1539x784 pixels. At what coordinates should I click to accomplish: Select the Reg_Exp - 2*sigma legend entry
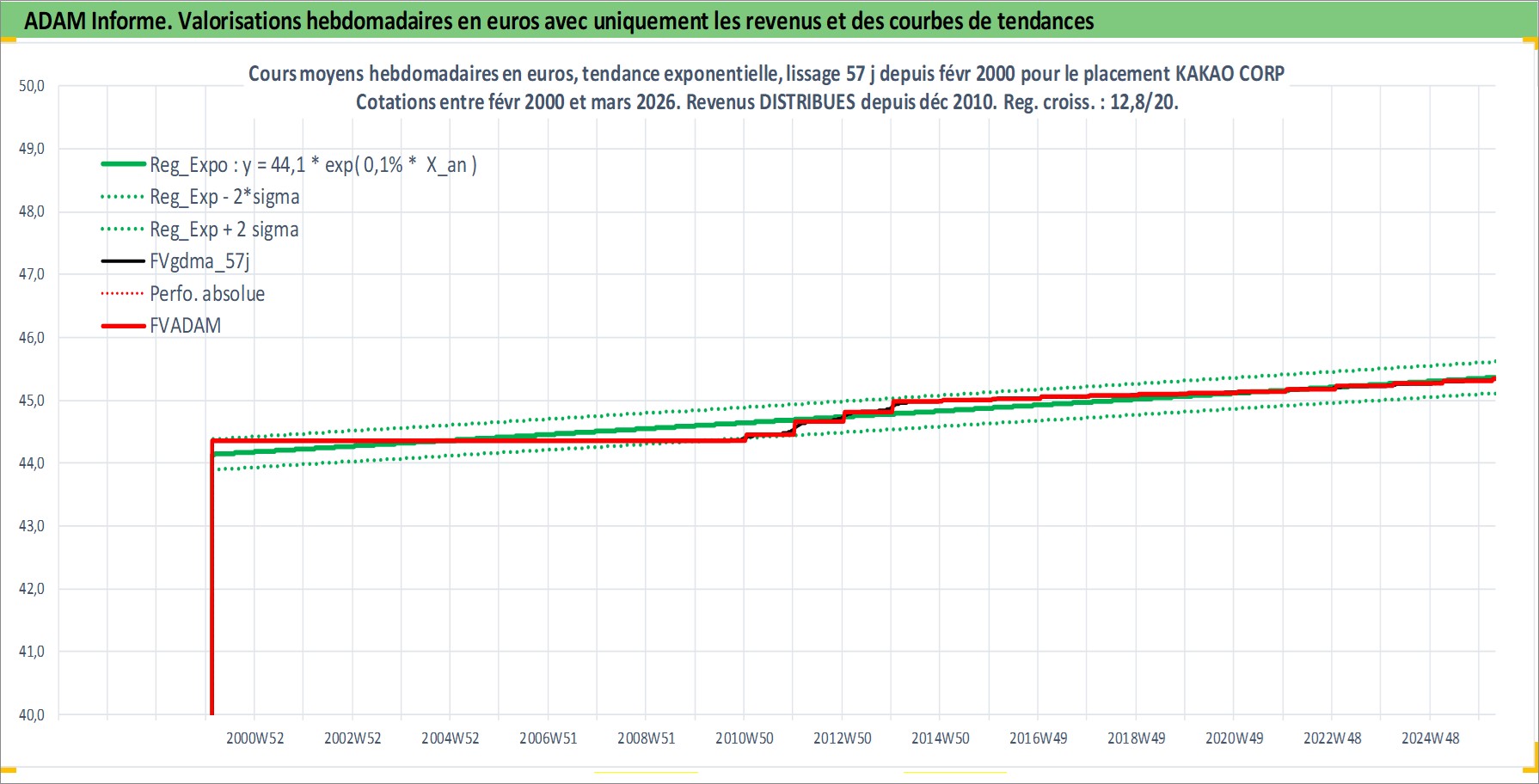(x=200, y=197)
